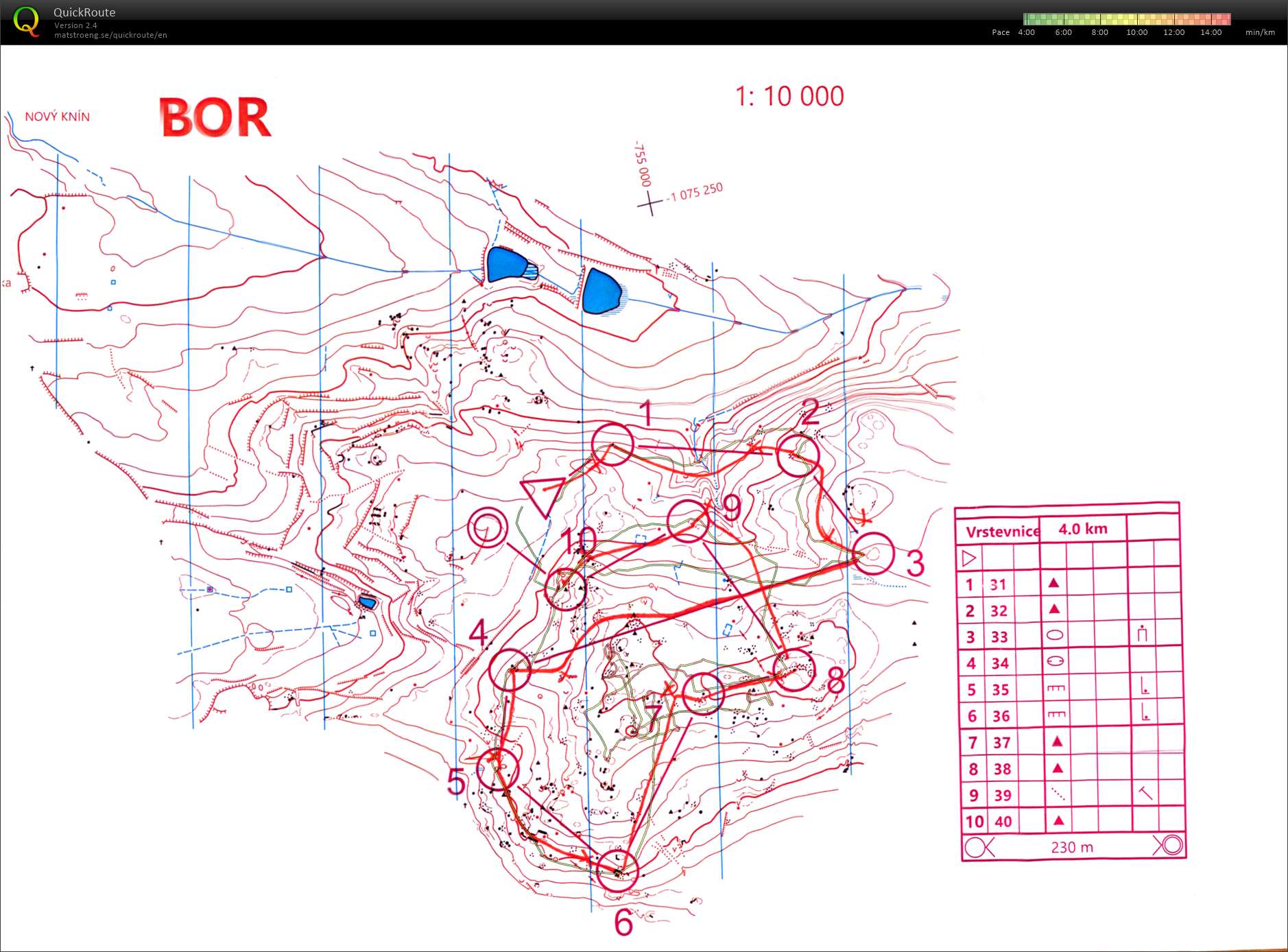Click the Version 2.4 label
This screenshot has height=952, width=1288.
point(75,25)
